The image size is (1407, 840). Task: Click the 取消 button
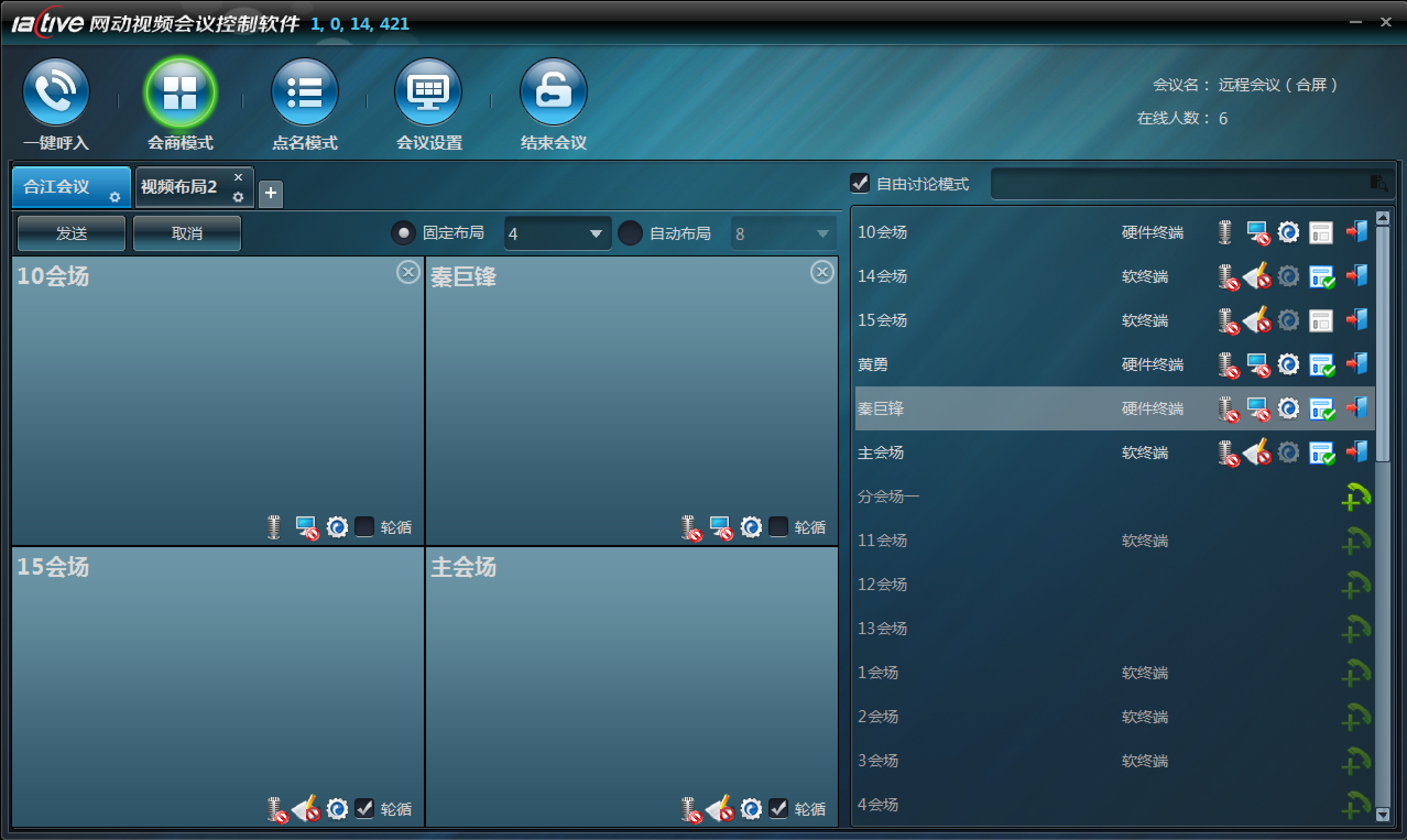pos(187,233)
